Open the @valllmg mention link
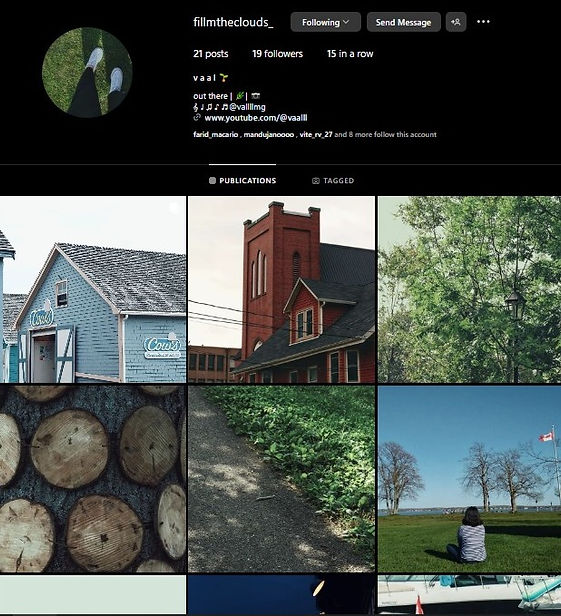This screenshot has height=616, width=561. pyautogui.click(x=248, y=107)
